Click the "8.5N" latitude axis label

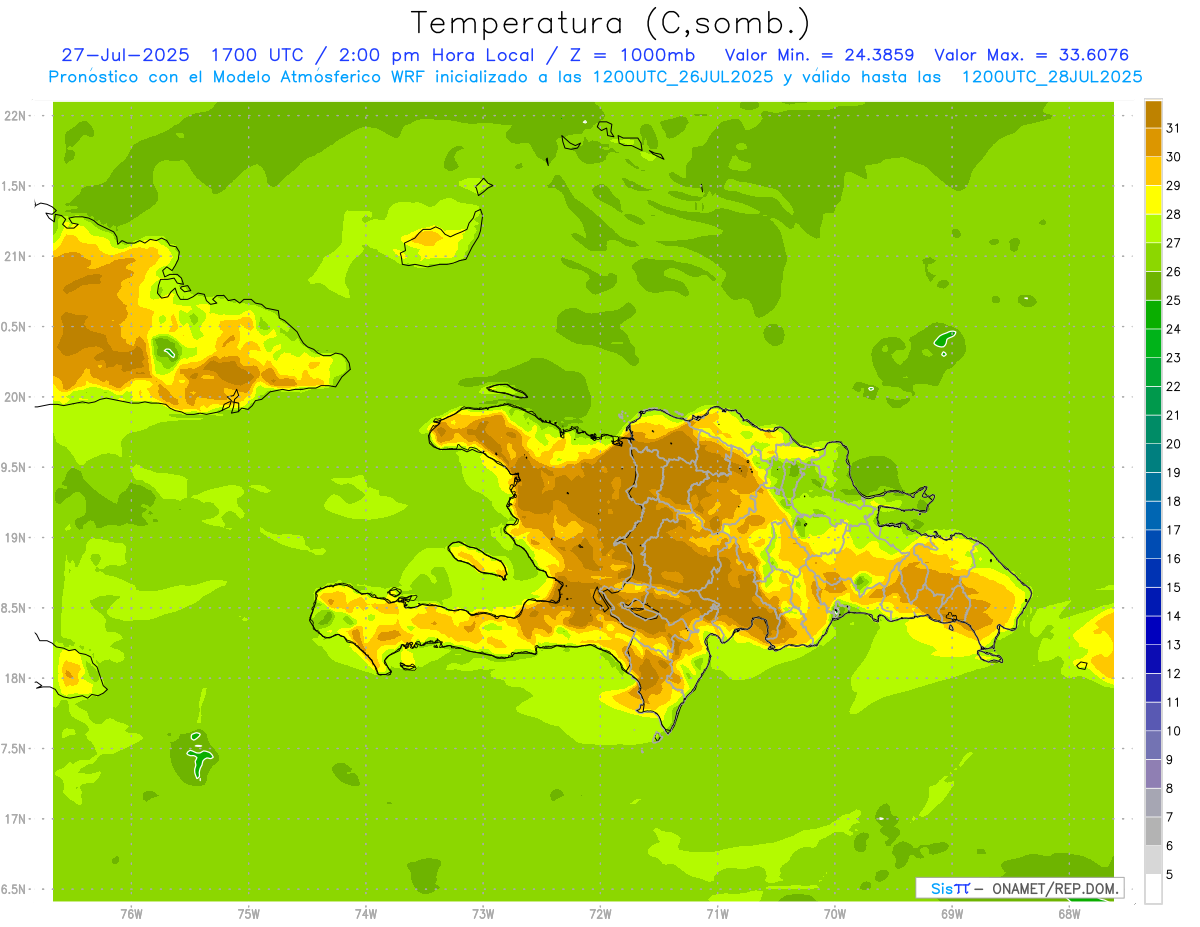[x=14, y=608]
